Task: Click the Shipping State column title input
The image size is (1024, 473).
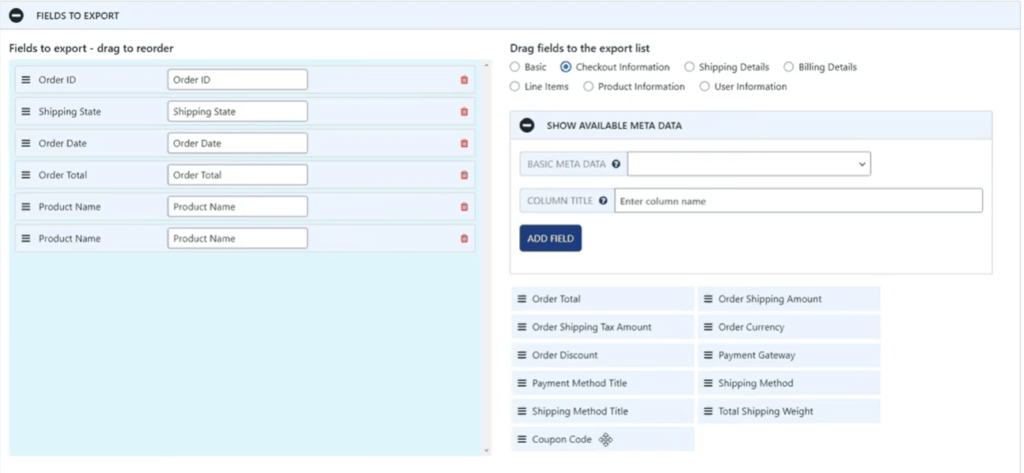Action: (237, 112)
